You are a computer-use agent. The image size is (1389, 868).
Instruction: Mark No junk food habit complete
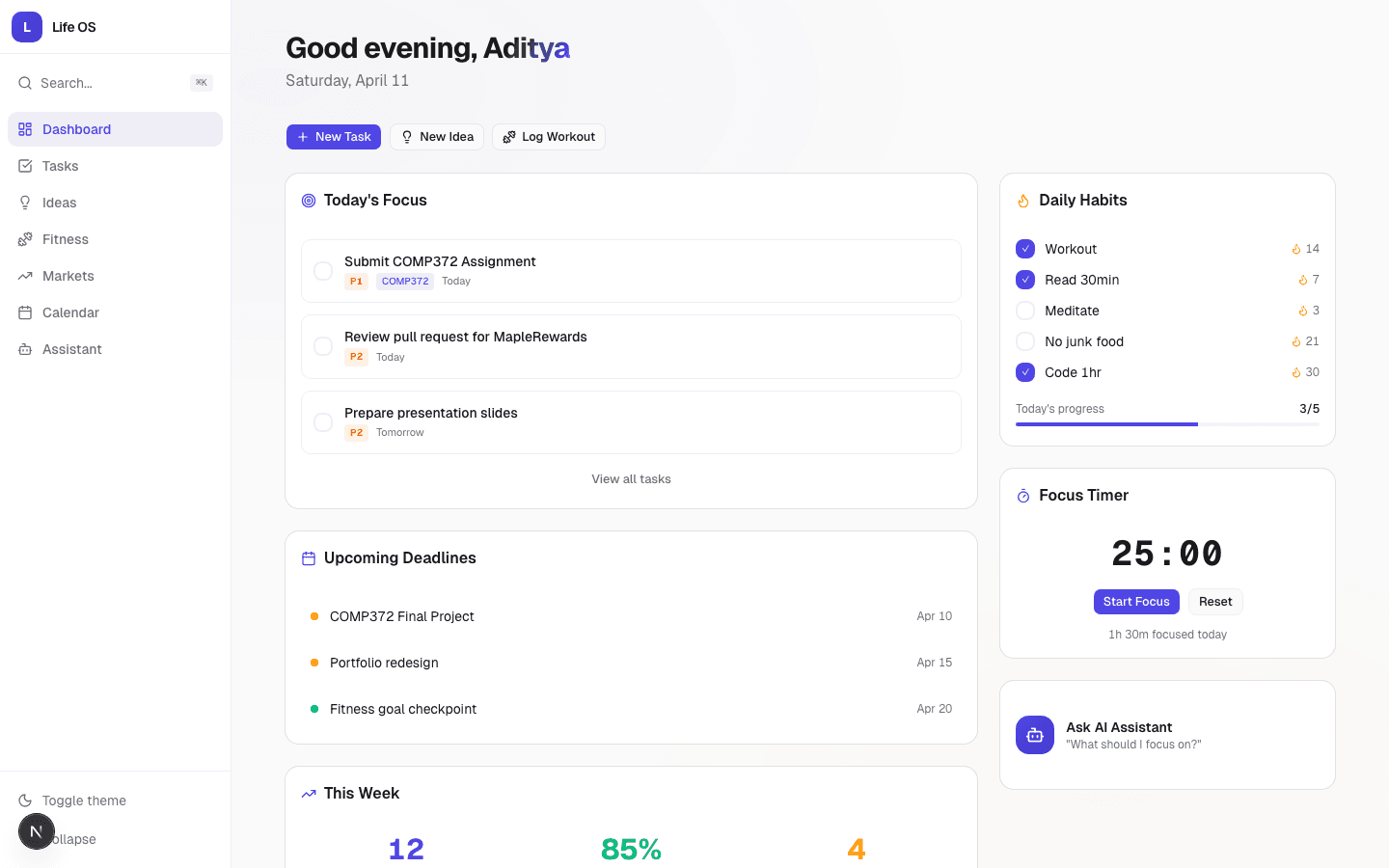click(x=1024, y=341)
